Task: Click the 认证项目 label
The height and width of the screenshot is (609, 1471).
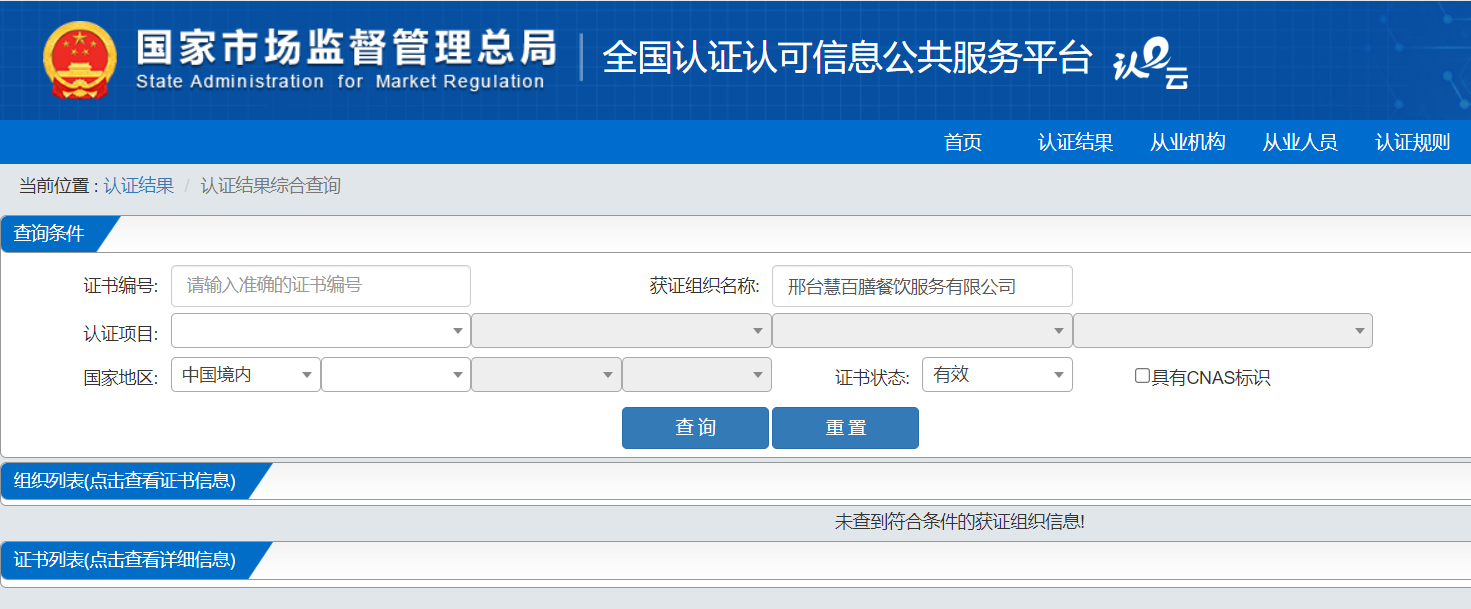Action: [x=120, y=334]
